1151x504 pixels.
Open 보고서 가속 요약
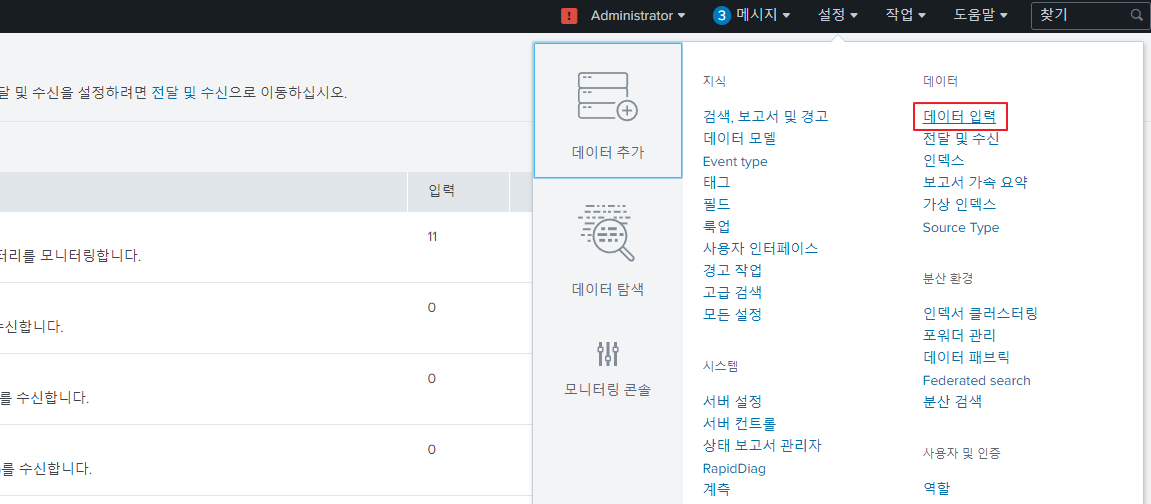(x=975, y=182)
